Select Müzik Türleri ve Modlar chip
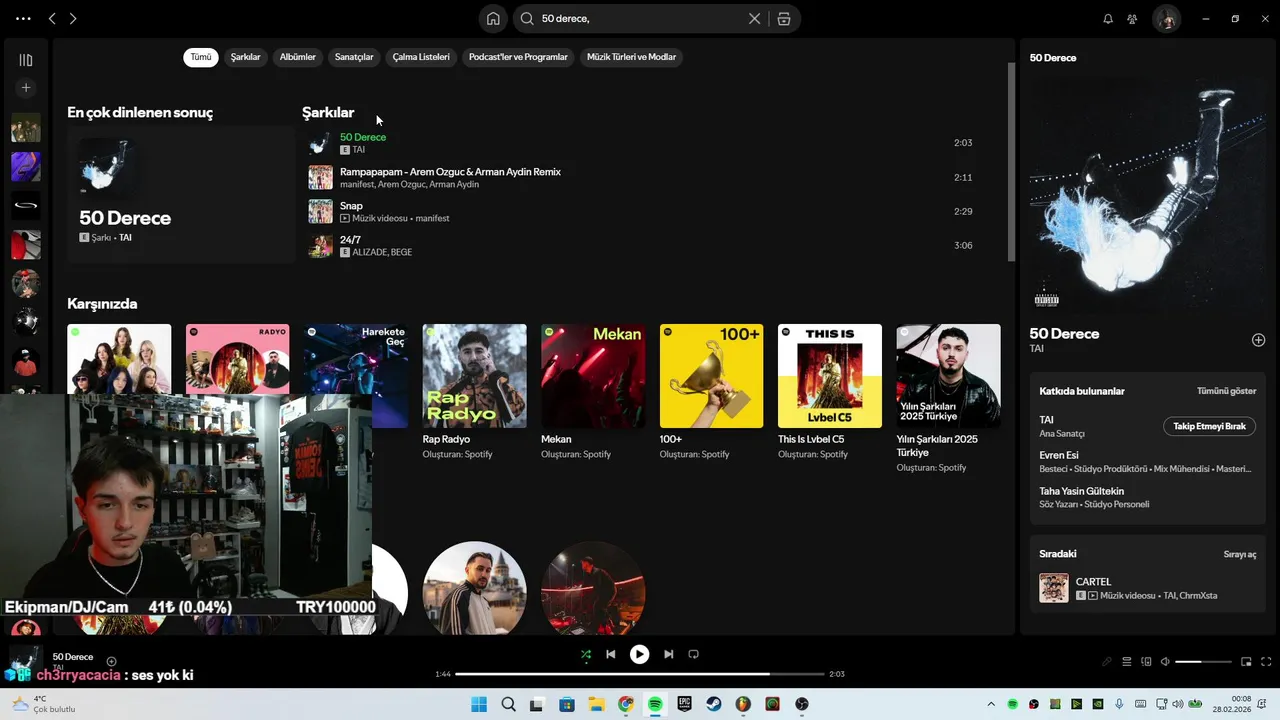The width and height of the screenshot is (1280, 720). pos(631,57)
